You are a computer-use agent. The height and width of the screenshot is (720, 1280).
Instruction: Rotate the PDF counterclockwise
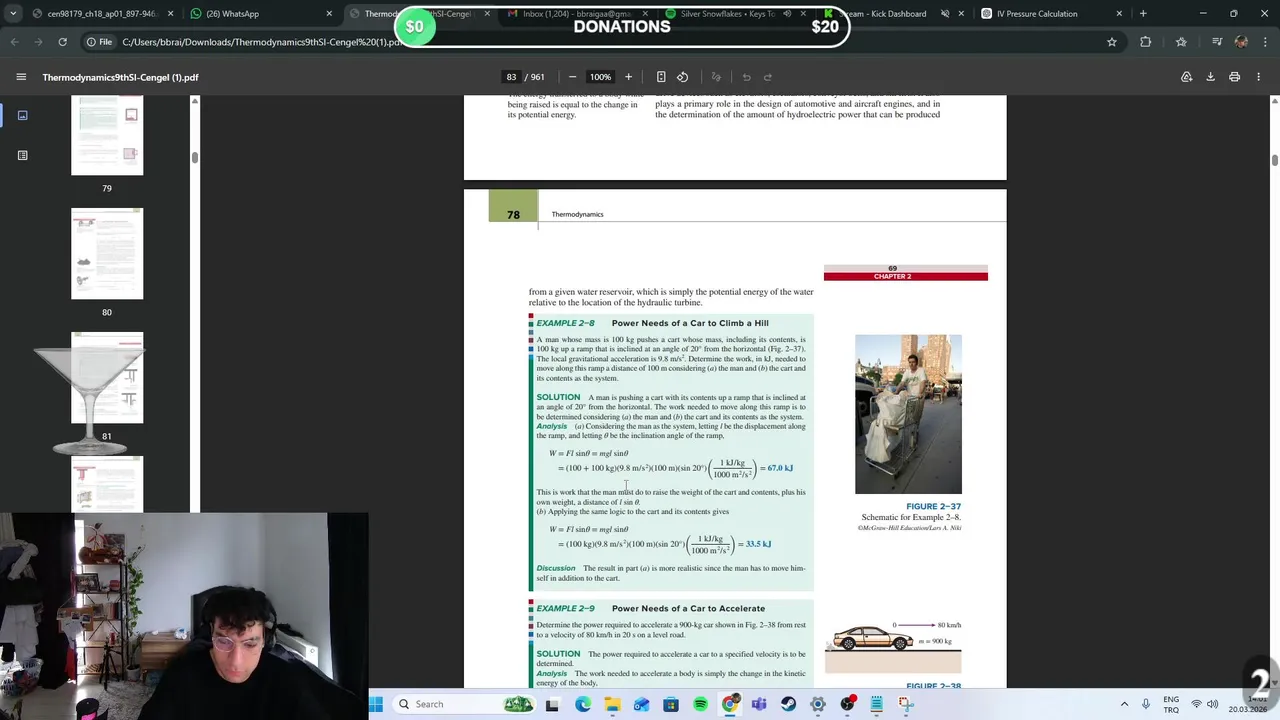(682, 77)
